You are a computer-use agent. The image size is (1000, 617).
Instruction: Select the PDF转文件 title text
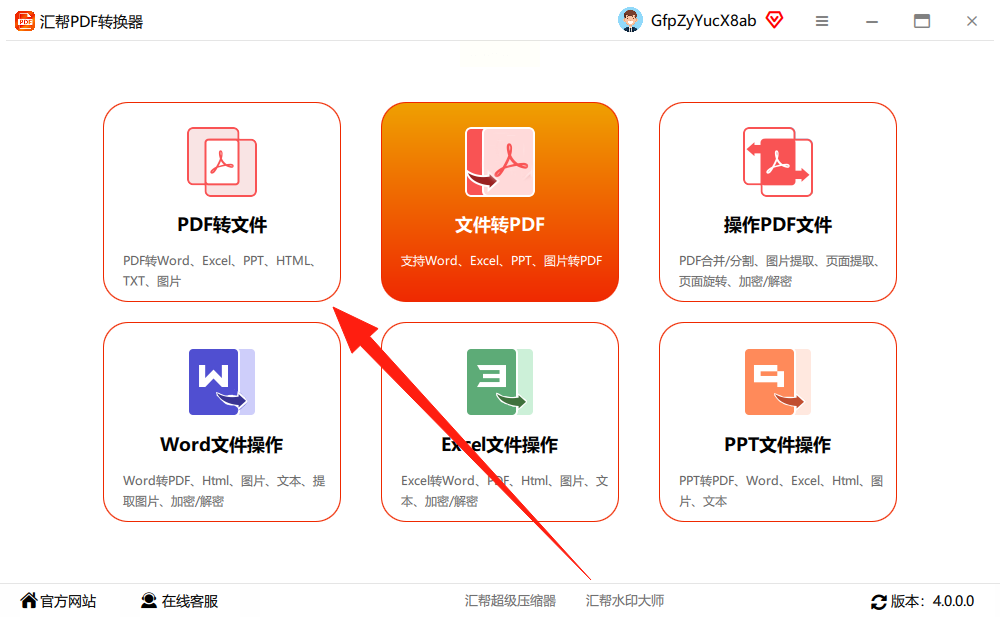pyautogui.click(x=222, y=225)
